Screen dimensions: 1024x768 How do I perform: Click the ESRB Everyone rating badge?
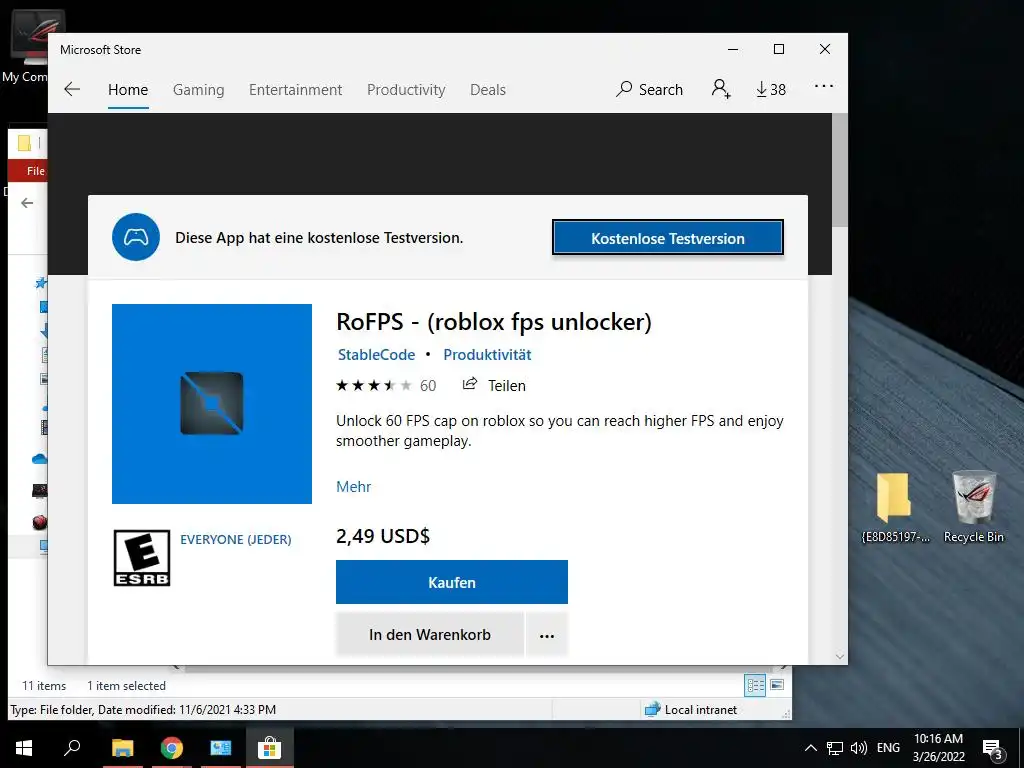(142, 558)
